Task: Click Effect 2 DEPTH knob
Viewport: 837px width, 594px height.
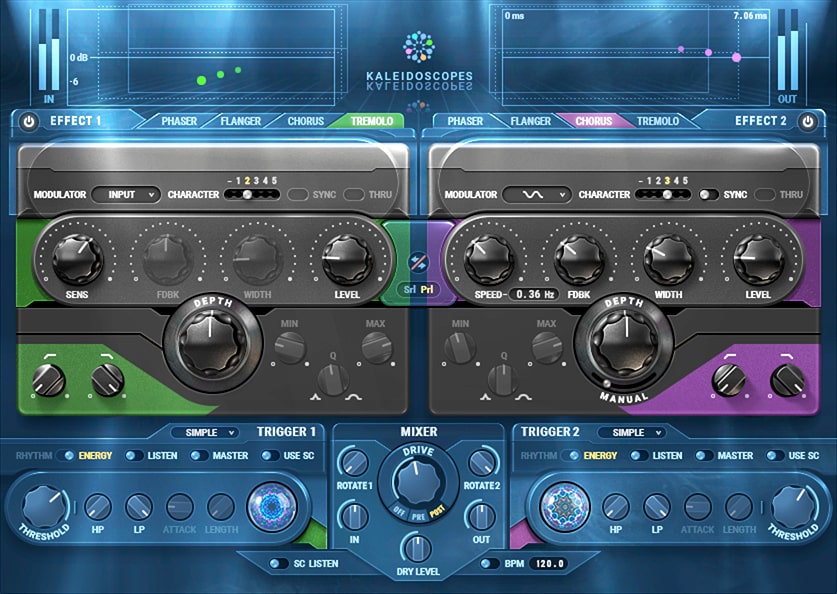Action: click(623, 343)
